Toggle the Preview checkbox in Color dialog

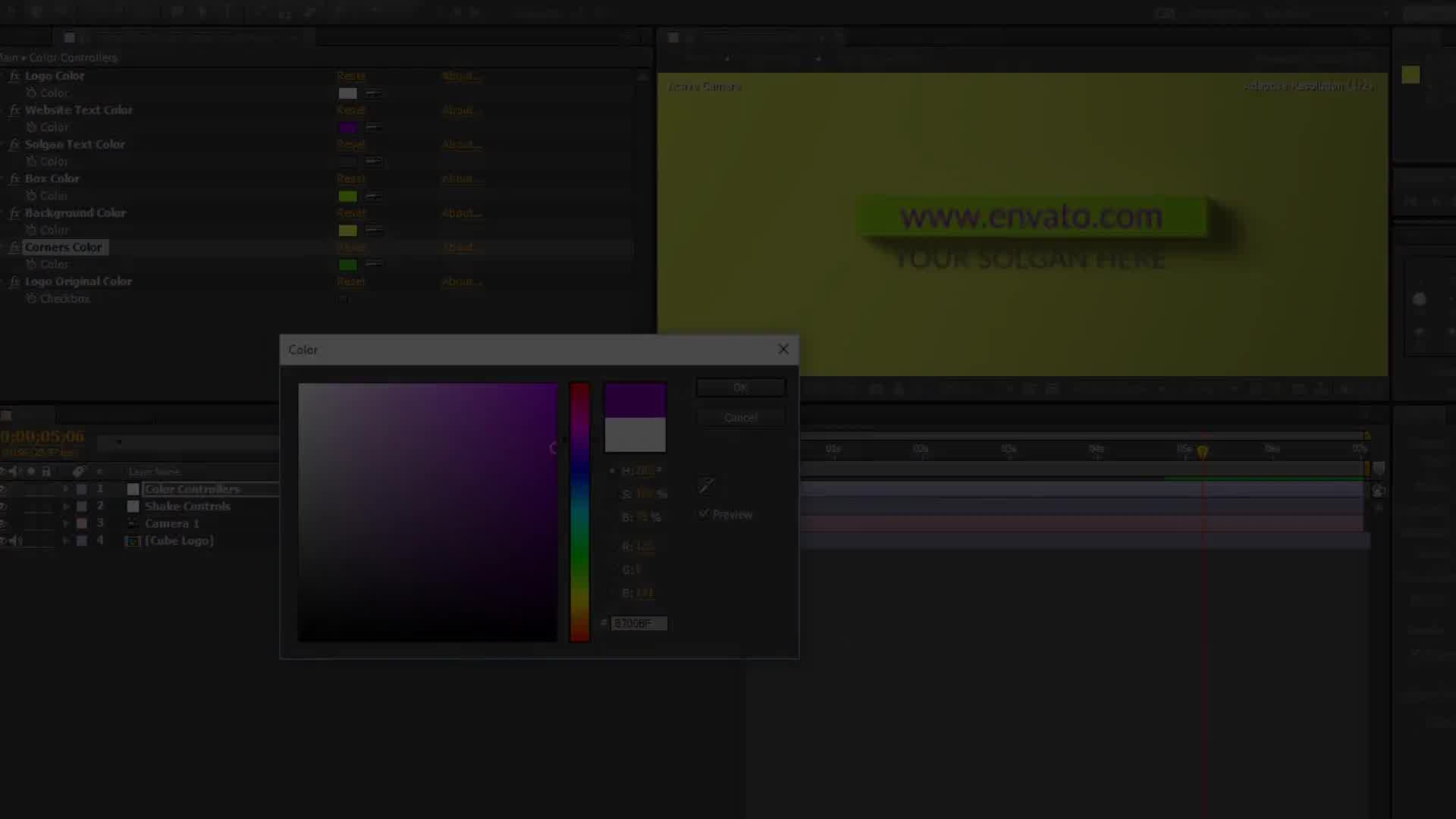tap(704, 514)
